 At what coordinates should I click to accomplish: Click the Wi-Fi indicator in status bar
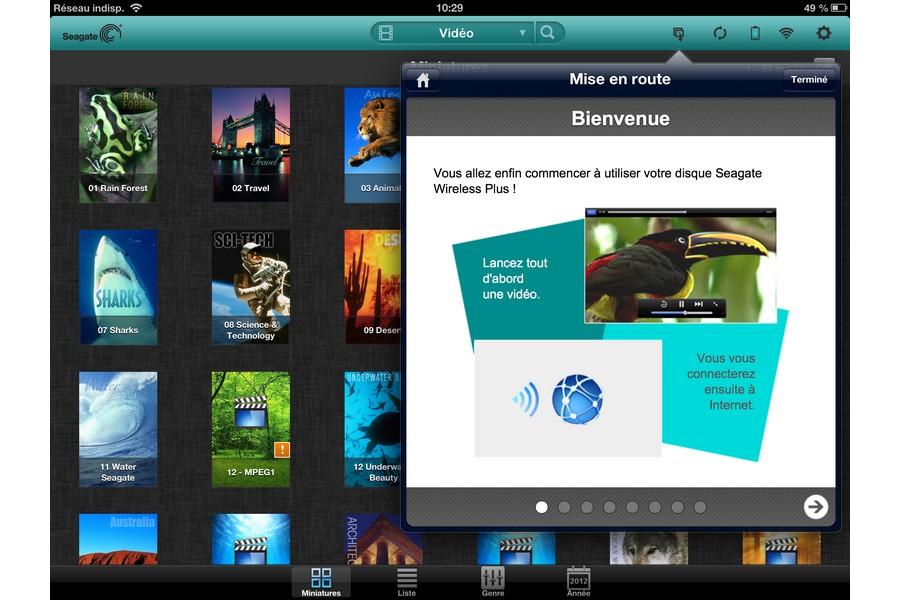tap(136, 7)
